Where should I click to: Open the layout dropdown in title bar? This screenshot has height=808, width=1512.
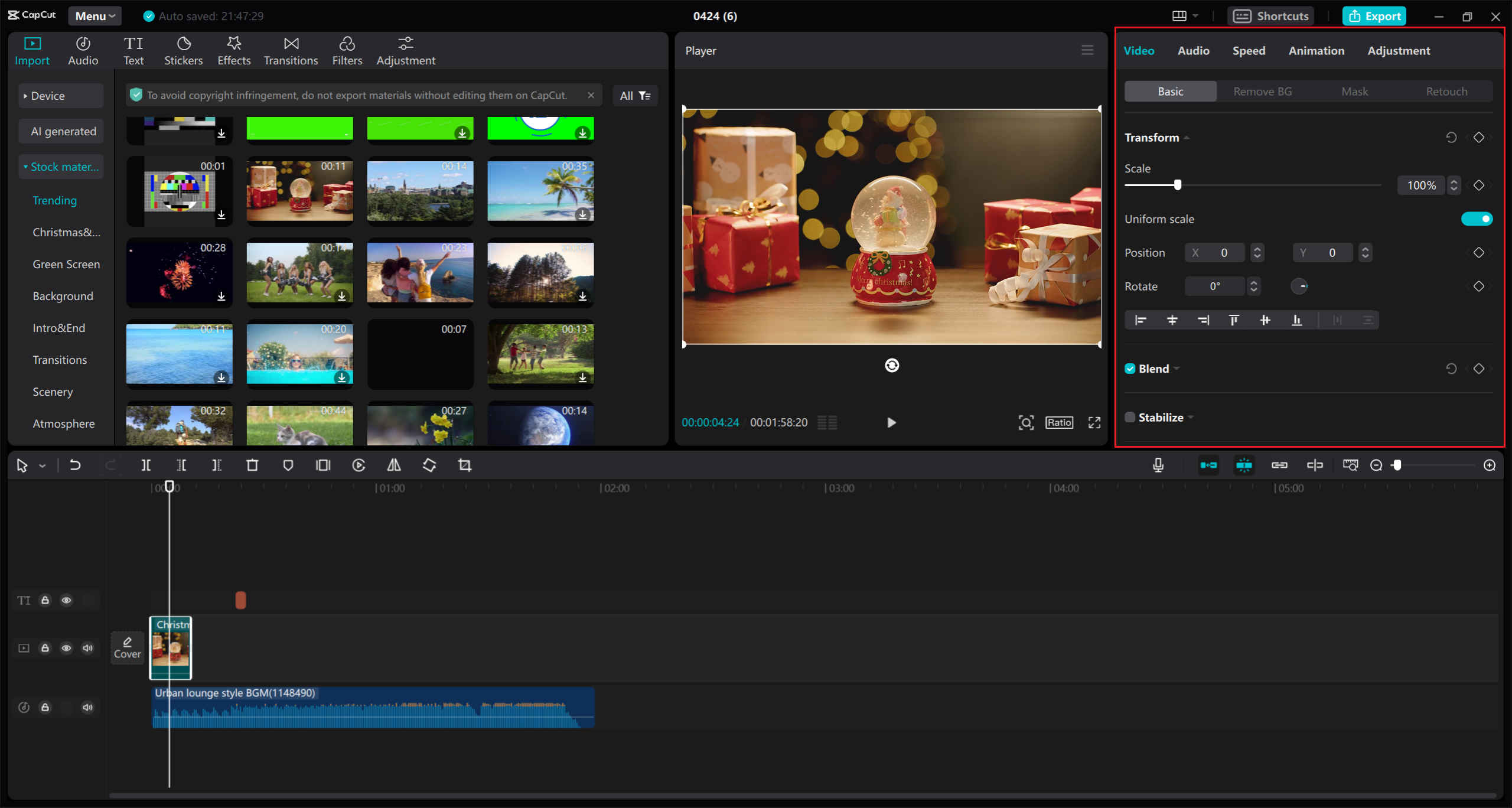(x=1185, y=16)
